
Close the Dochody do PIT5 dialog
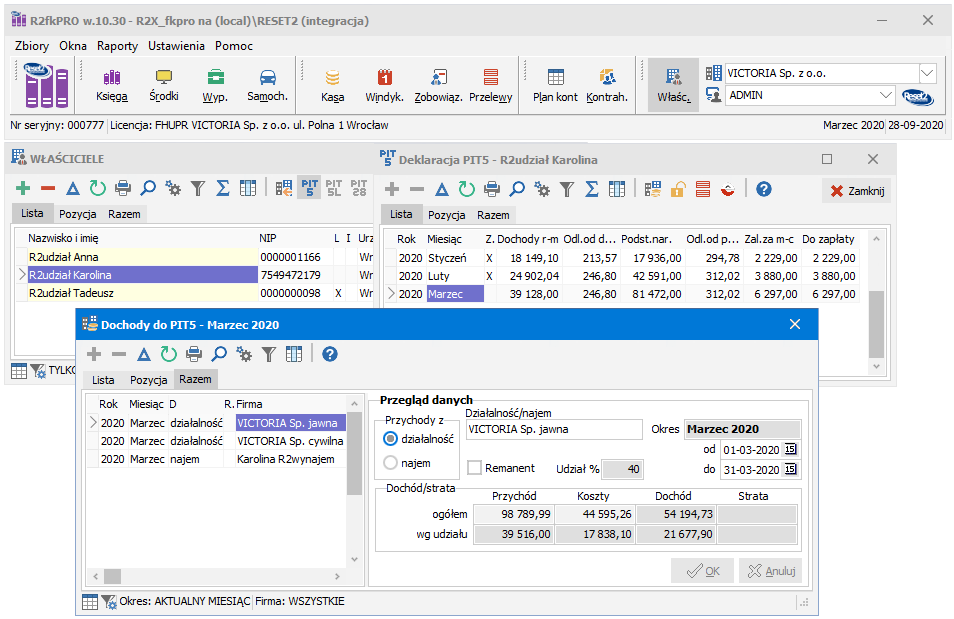795,324
